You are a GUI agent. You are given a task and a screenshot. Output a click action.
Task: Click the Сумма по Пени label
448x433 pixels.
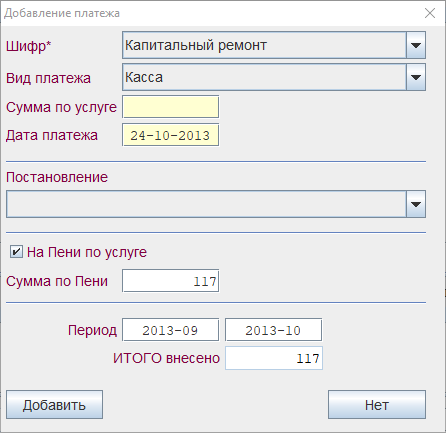(x=57, y=281)
